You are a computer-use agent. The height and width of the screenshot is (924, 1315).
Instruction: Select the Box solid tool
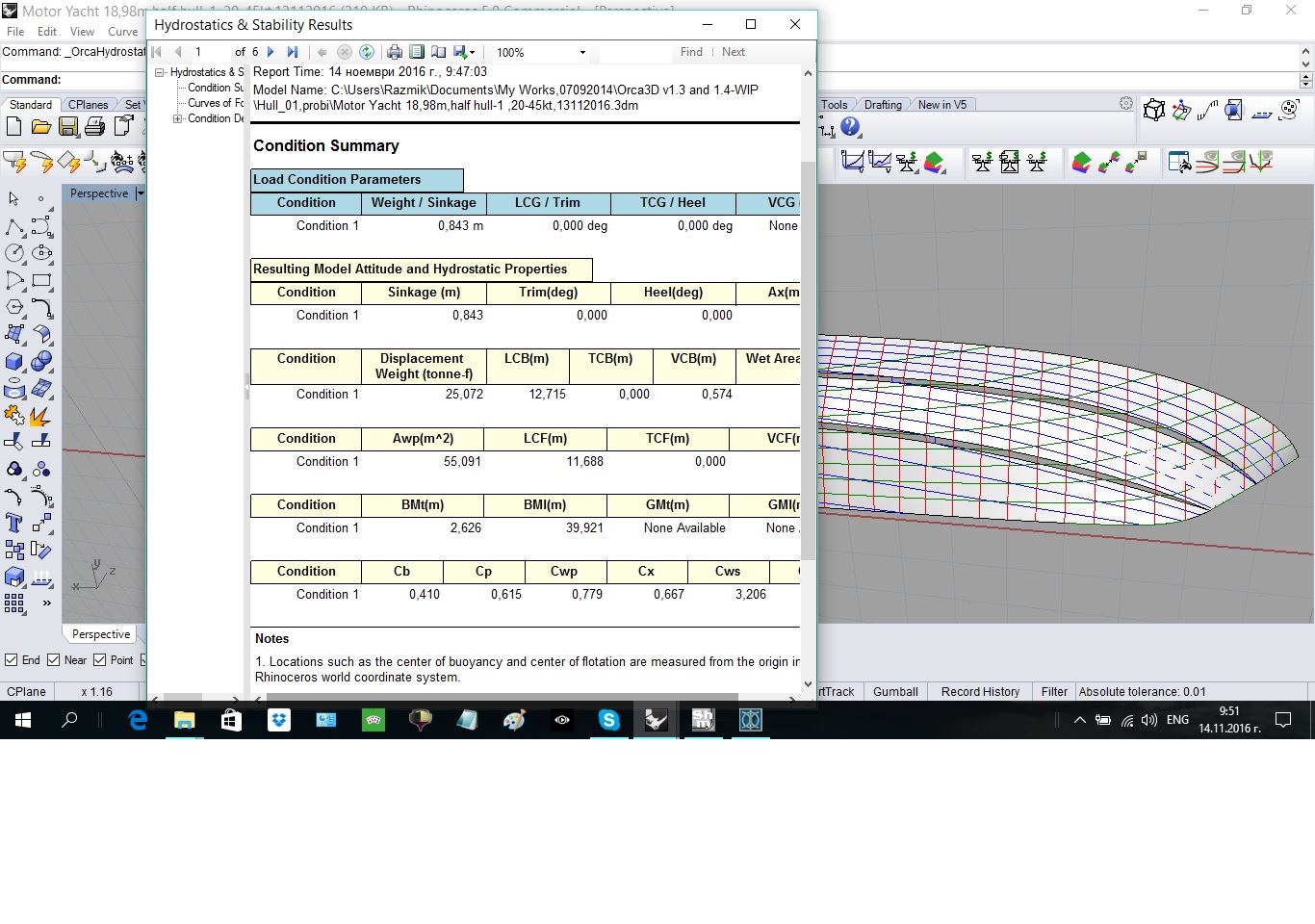14,362
